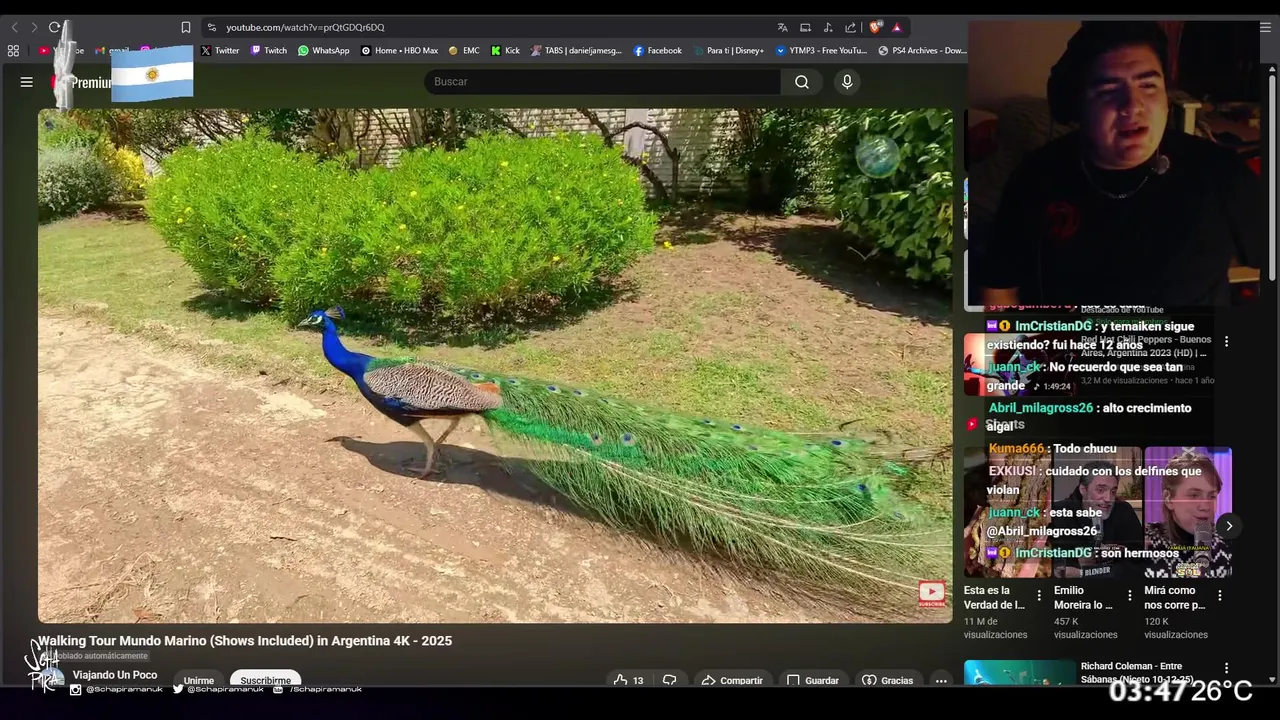The image size is (1280, 720).
Task: Reload the YouTube page
Action: coord(54,27)
